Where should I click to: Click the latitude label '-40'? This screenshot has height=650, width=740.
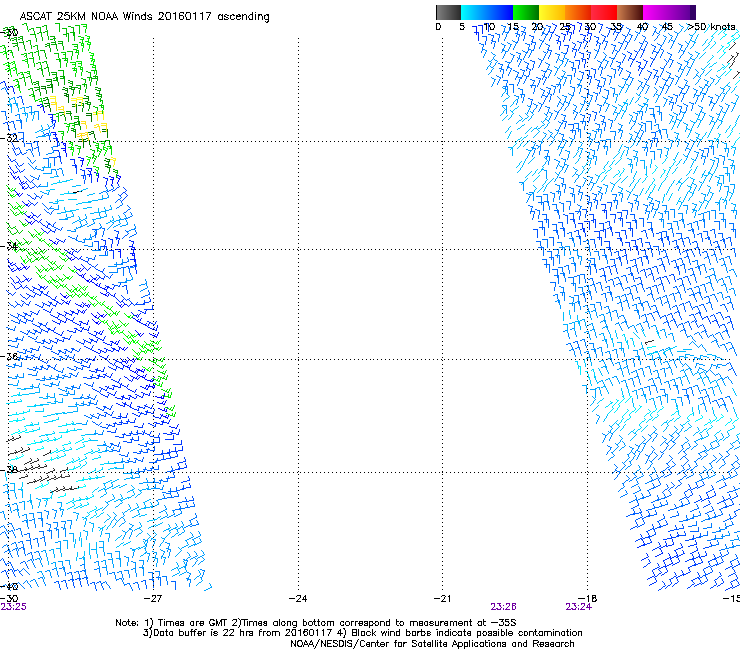(9, 586)
